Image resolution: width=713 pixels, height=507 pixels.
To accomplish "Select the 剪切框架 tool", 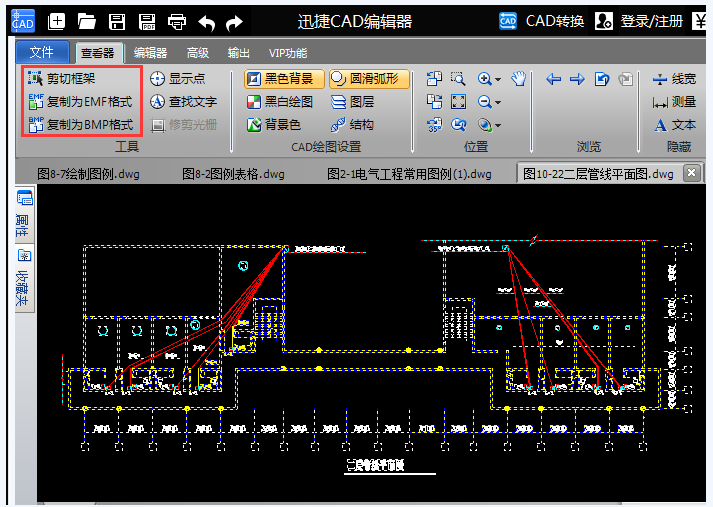I will tap(61, 78).
